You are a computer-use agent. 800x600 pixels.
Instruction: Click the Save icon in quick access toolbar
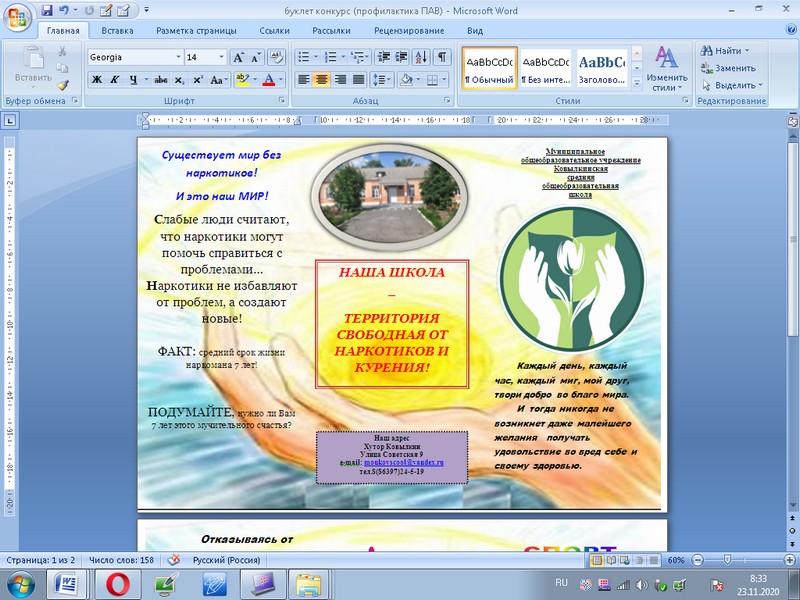[47, 10]
